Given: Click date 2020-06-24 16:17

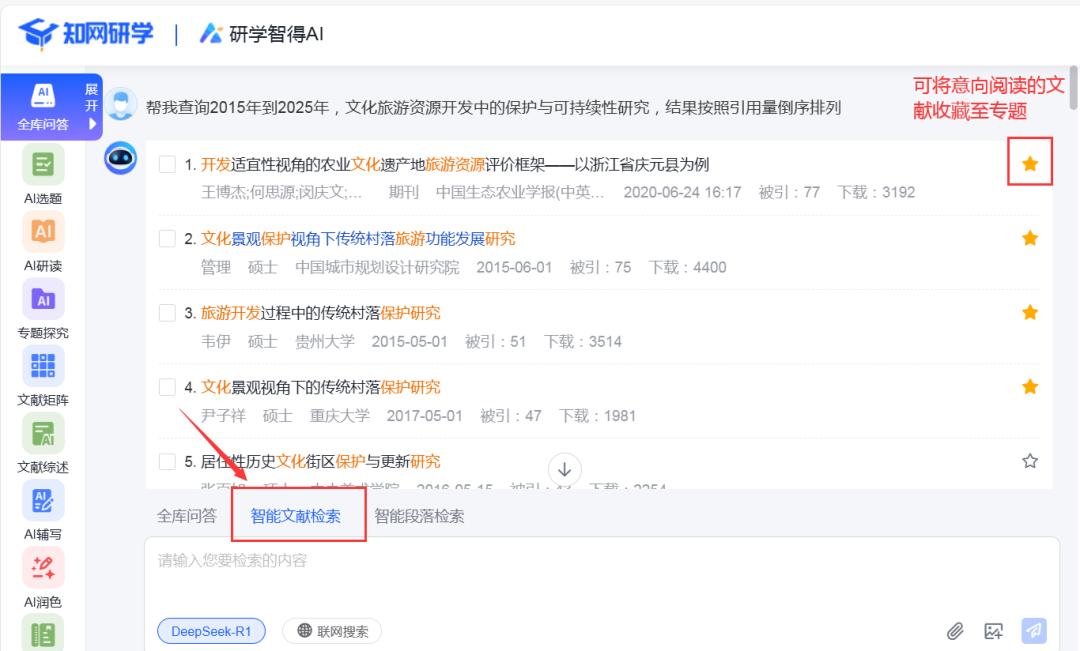Looking at the screenshot, I should [682, 192].
